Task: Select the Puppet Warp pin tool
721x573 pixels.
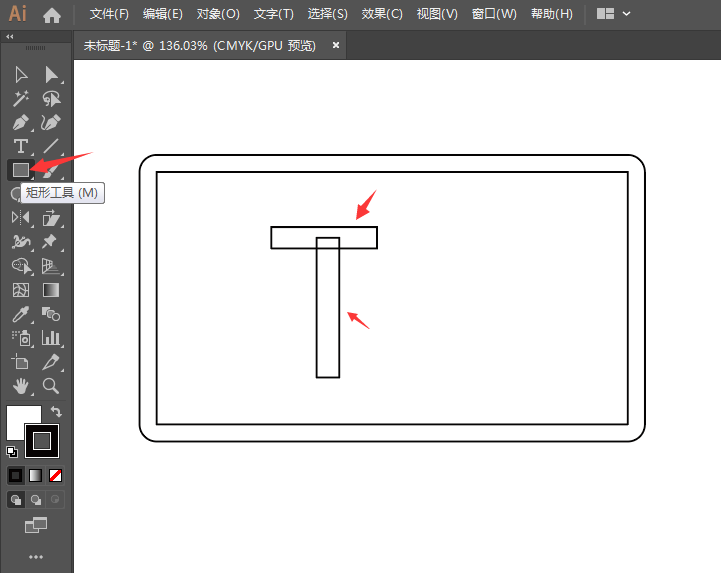Action: coord(51,241)
